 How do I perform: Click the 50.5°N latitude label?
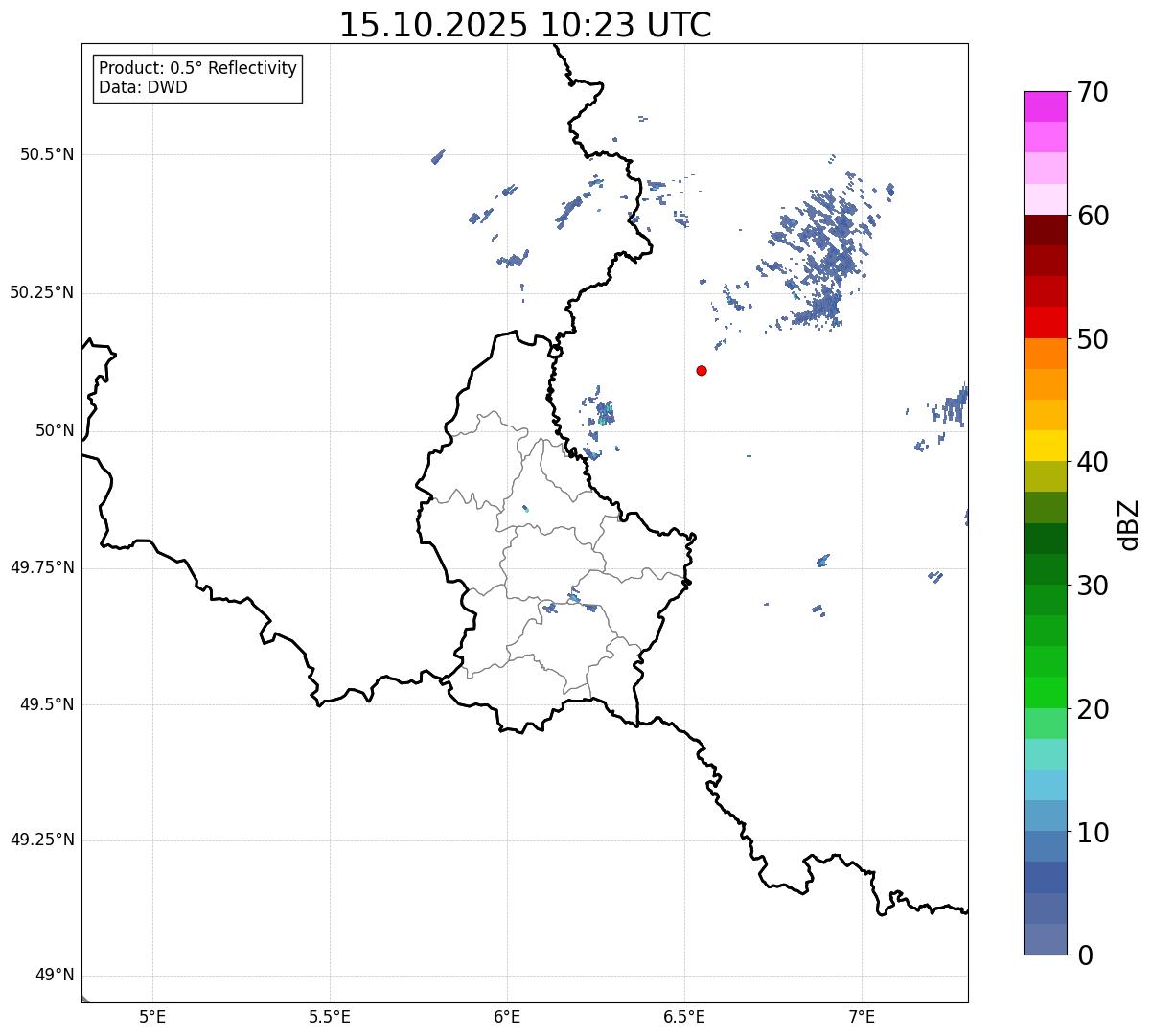47,154
